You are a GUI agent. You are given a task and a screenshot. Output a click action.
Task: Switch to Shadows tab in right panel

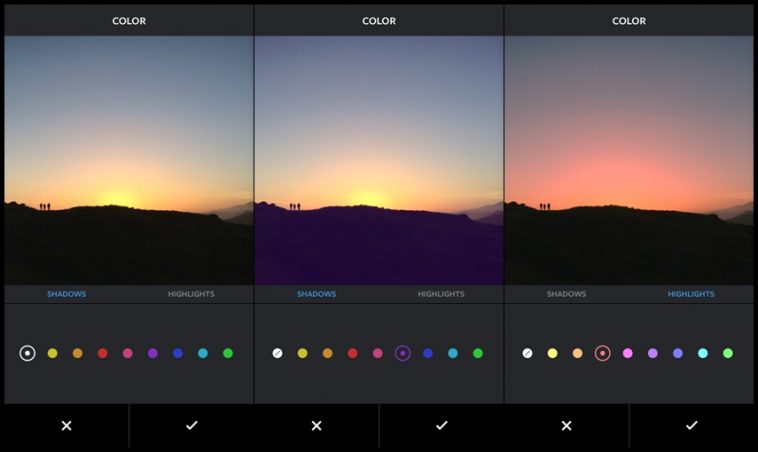[x=566, y=294]
